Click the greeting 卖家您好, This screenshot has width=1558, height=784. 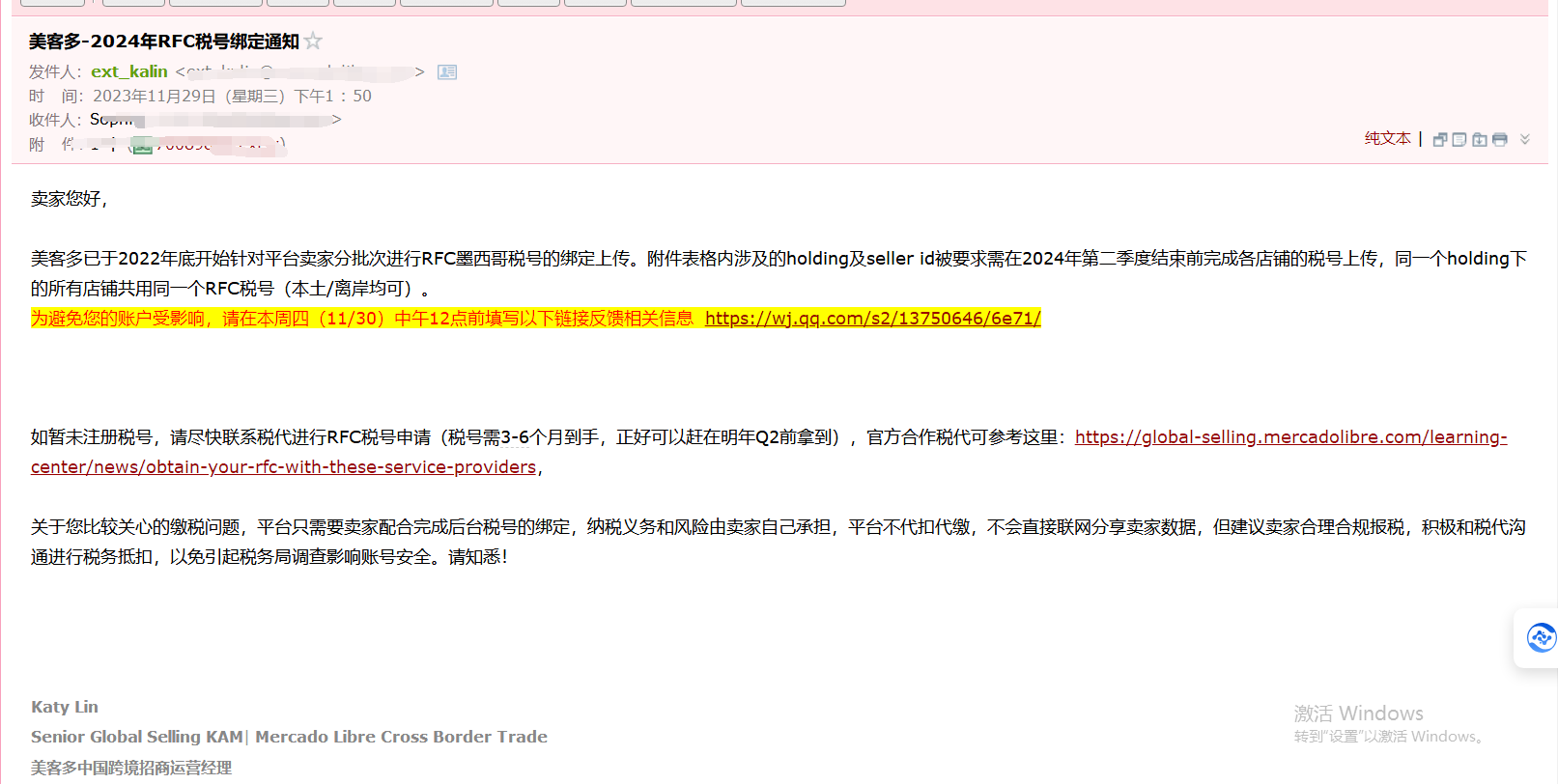point(69,199)
